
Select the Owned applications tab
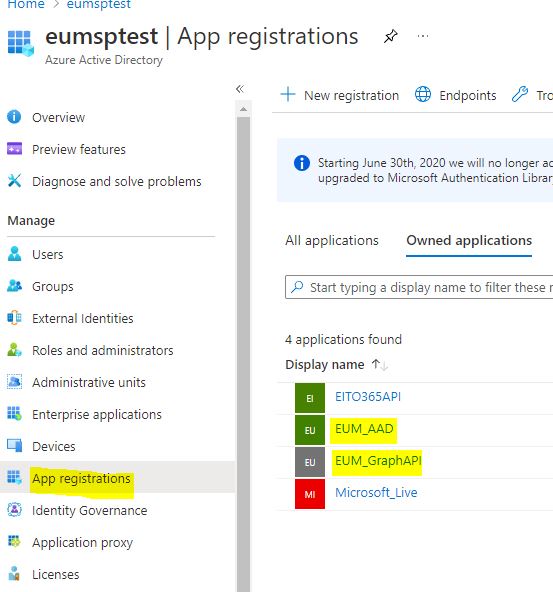point(469,240)
